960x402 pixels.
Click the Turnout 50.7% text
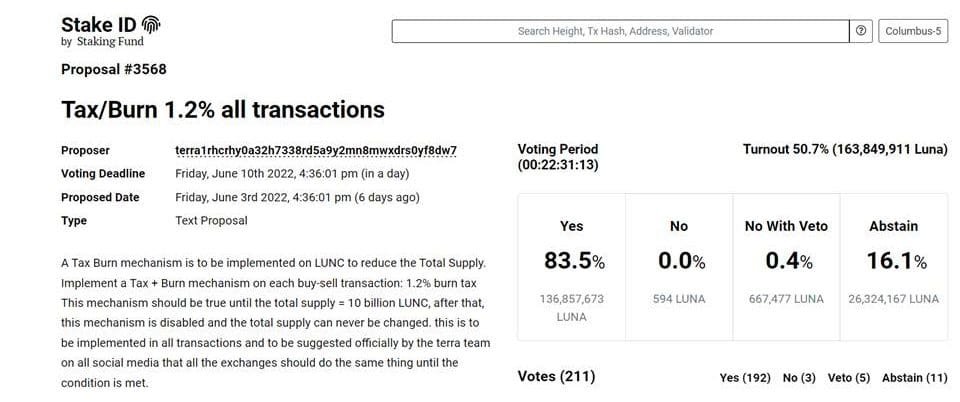pos(845,149)
